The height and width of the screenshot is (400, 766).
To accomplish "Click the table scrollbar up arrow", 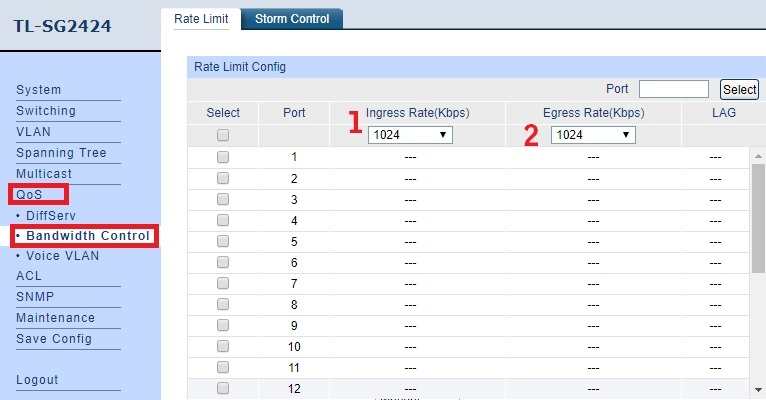I will pyautogui.click(x=758, y=156).
